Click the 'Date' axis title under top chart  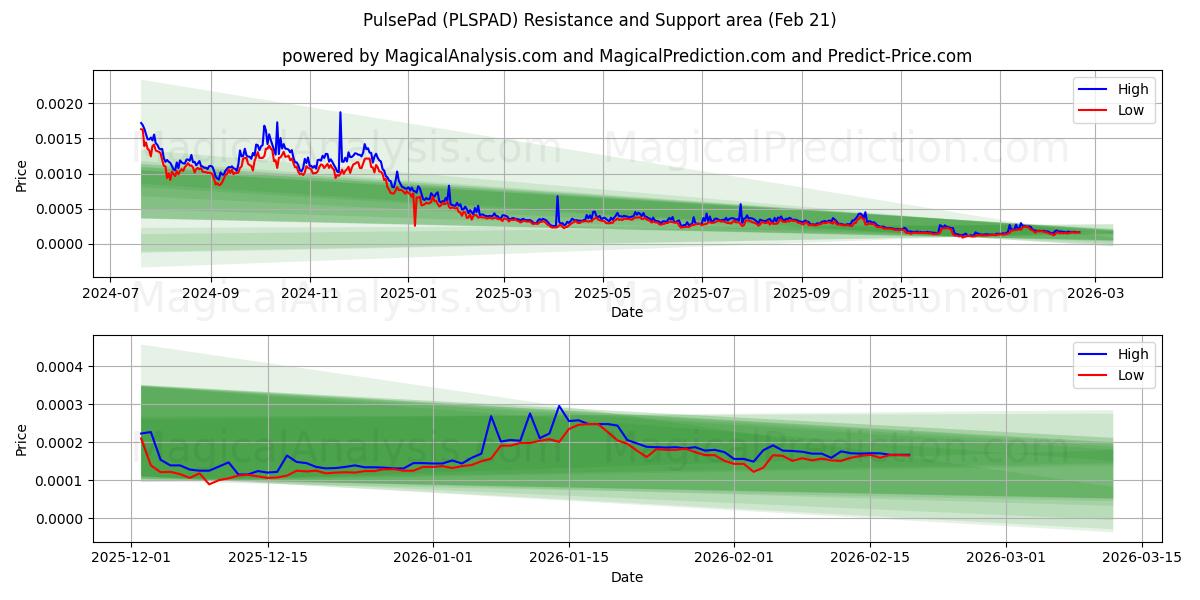pyautogui.click(x=627, y=312)
